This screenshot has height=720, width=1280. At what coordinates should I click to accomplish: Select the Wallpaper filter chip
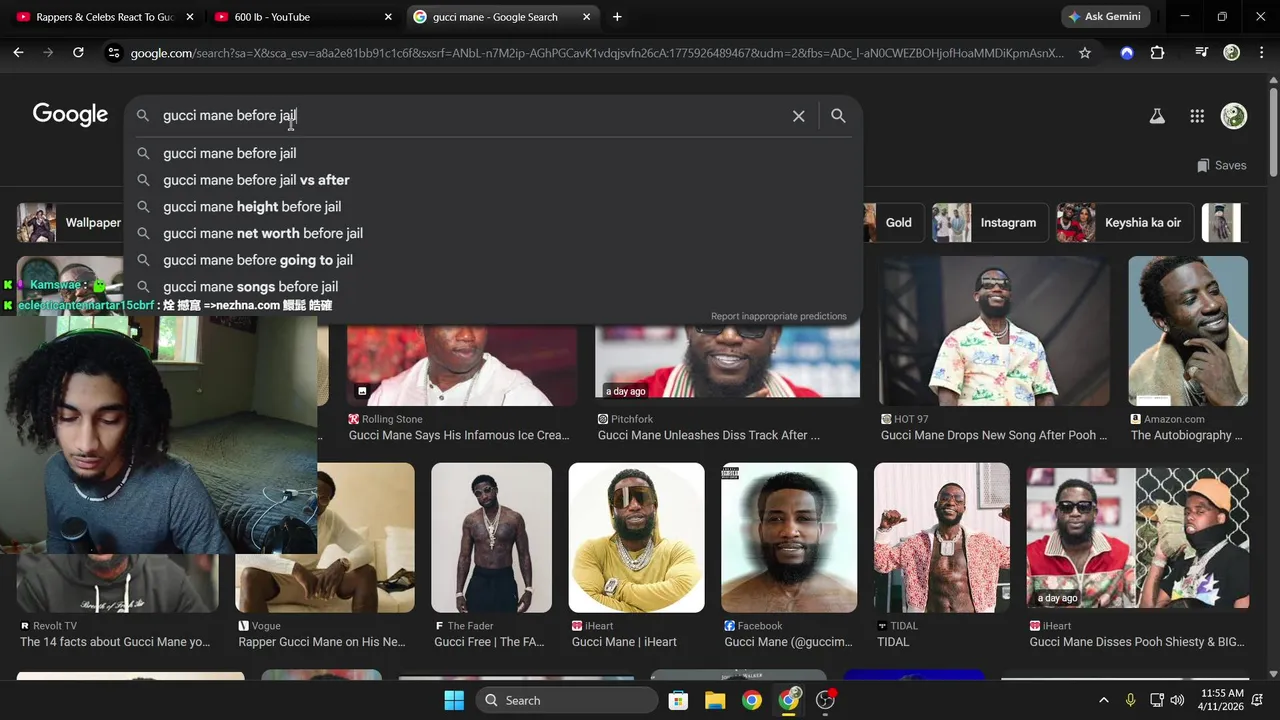pyautogui.click(x=70, y=223)
